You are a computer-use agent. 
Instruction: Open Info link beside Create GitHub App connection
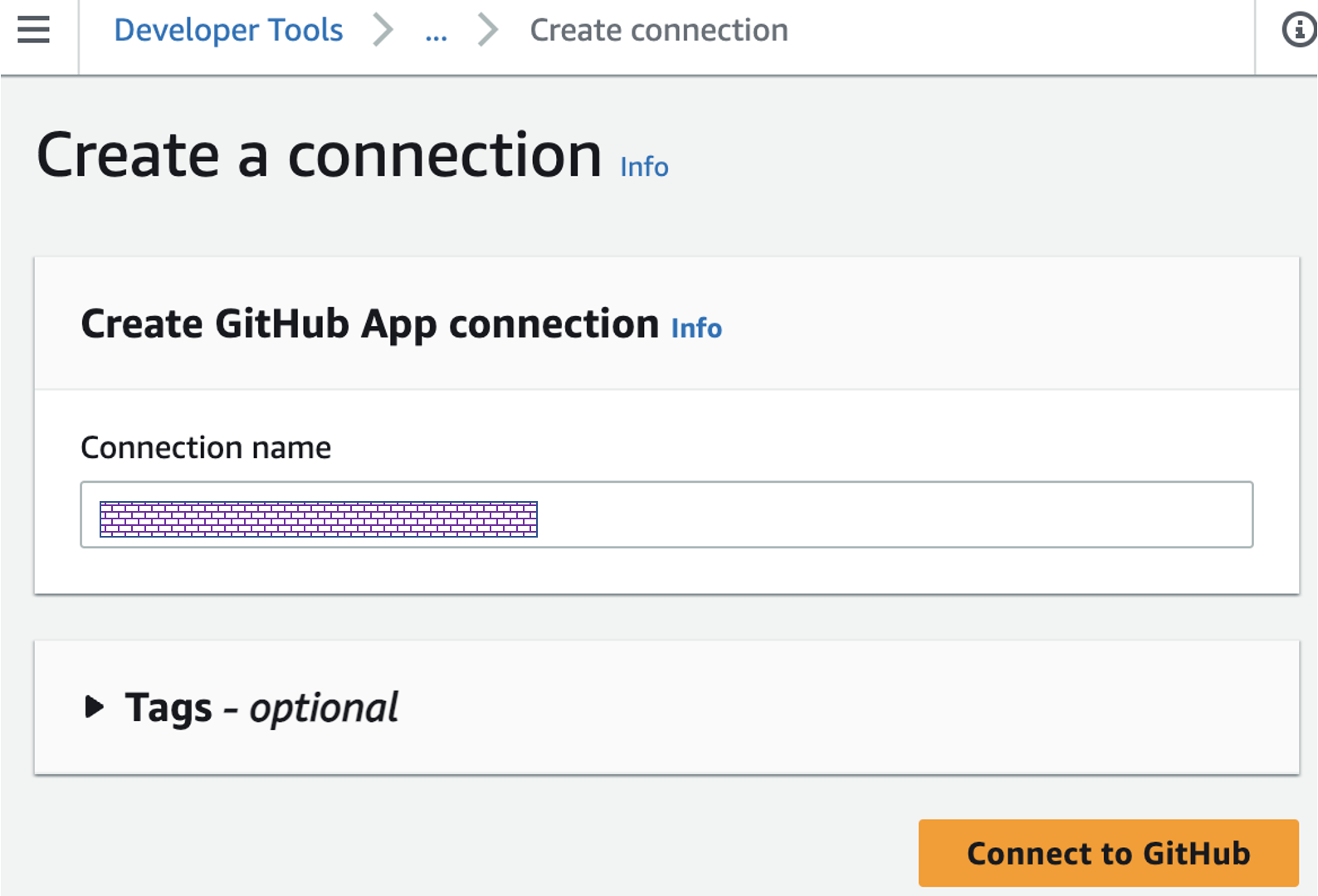(696, 328)
